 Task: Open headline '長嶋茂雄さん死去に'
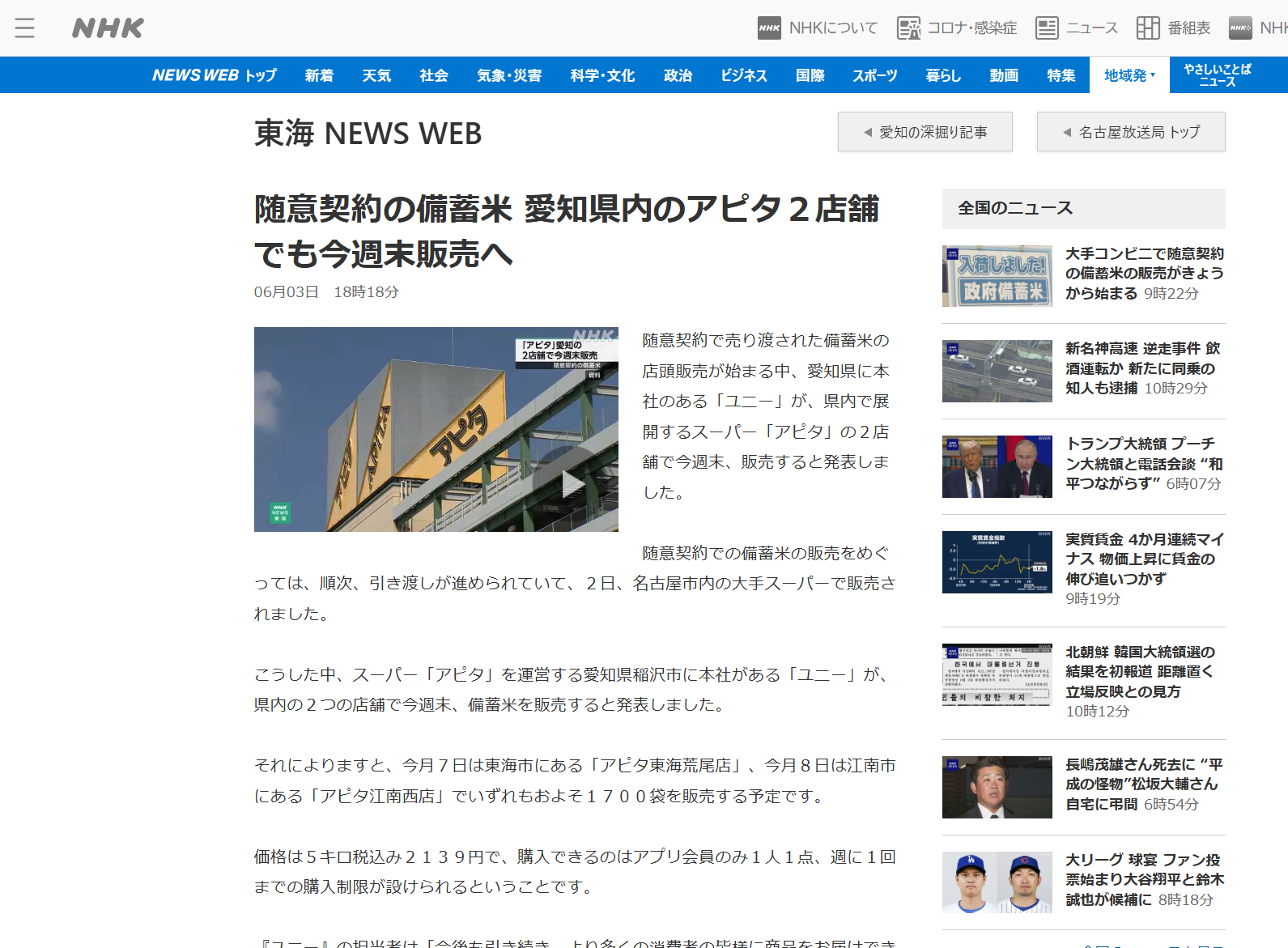(x=1145, y=784)
